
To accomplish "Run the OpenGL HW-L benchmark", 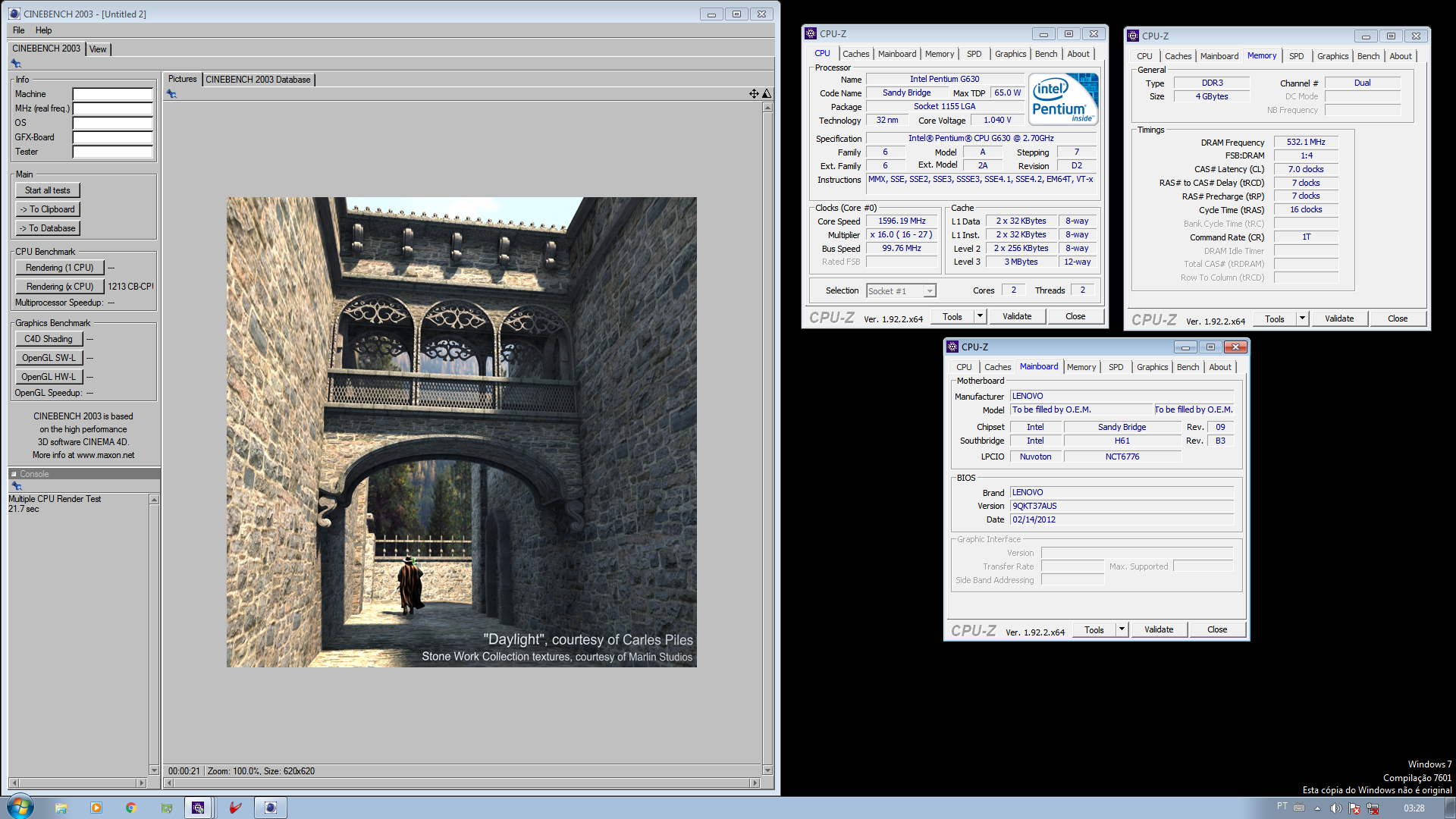I will click(x=49, y=377).
